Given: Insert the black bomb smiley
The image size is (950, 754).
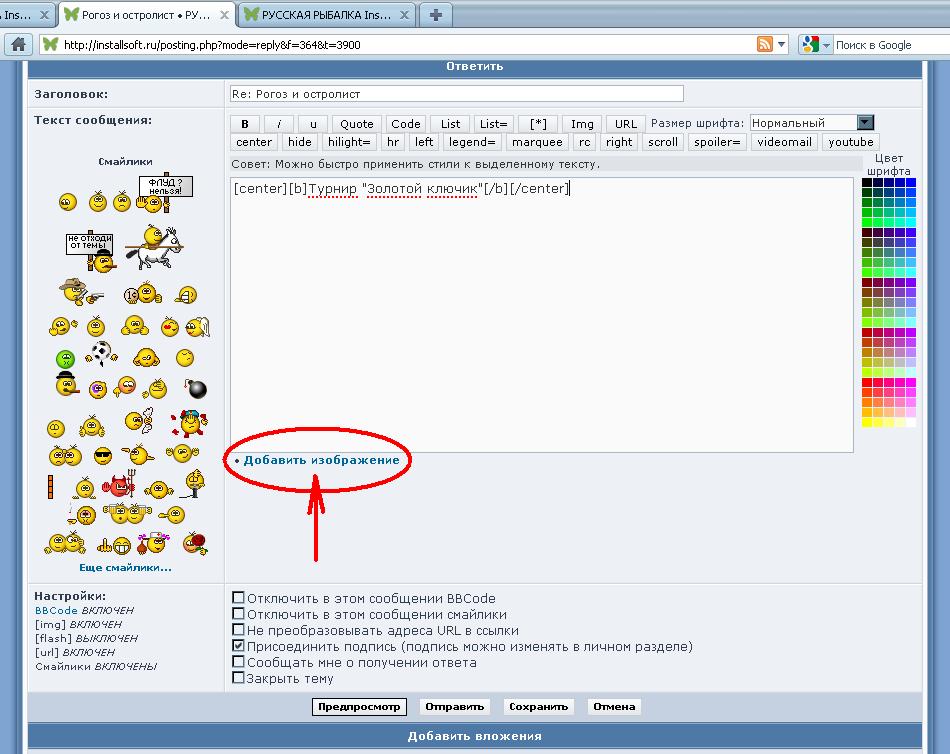Looking at the screenshot, I should coord(196,388).
